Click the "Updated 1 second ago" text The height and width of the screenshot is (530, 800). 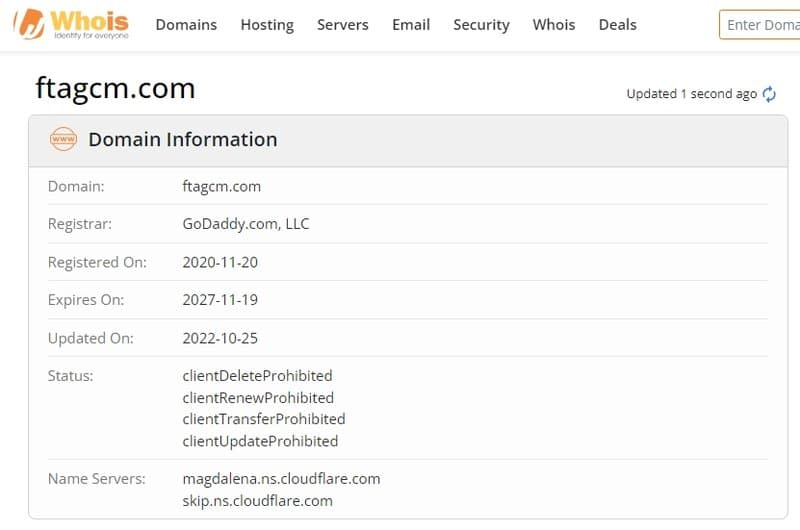[691, 94]
